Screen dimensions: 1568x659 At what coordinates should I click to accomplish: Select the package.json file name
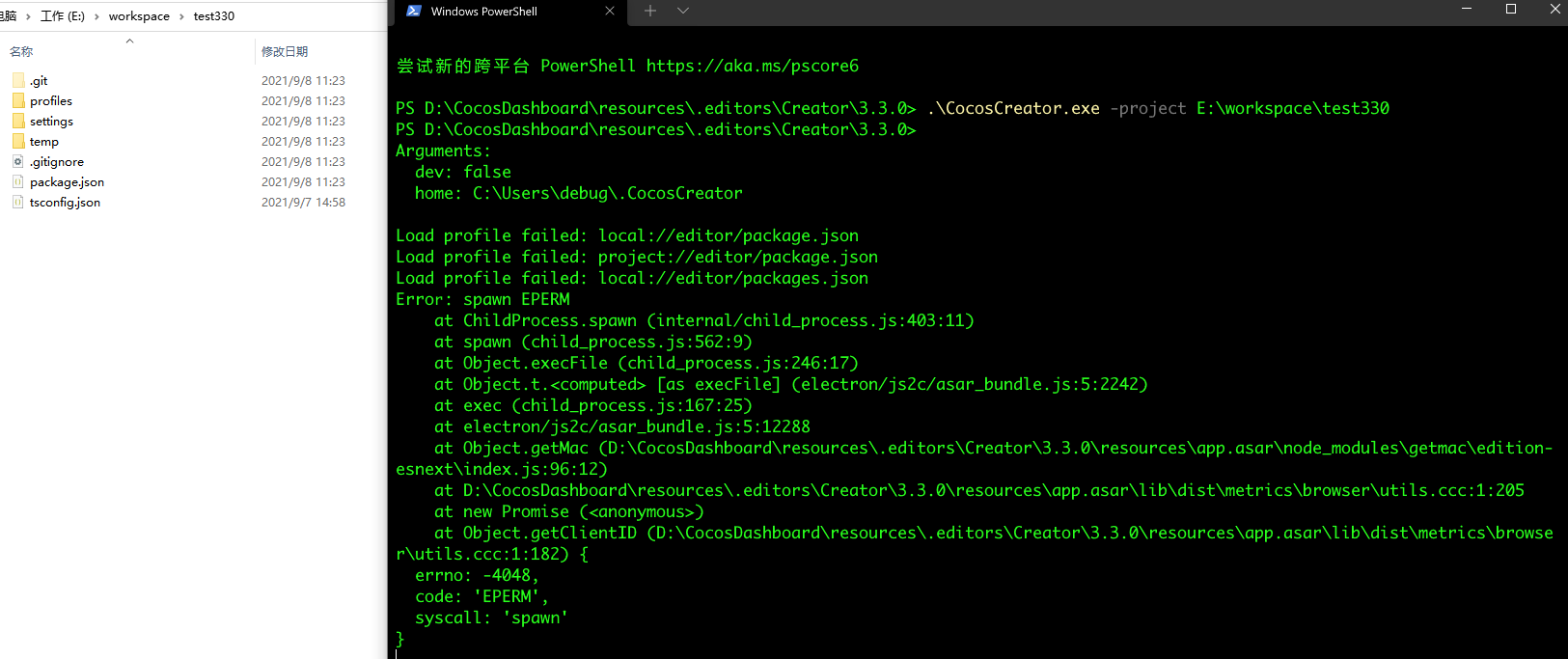67,181
